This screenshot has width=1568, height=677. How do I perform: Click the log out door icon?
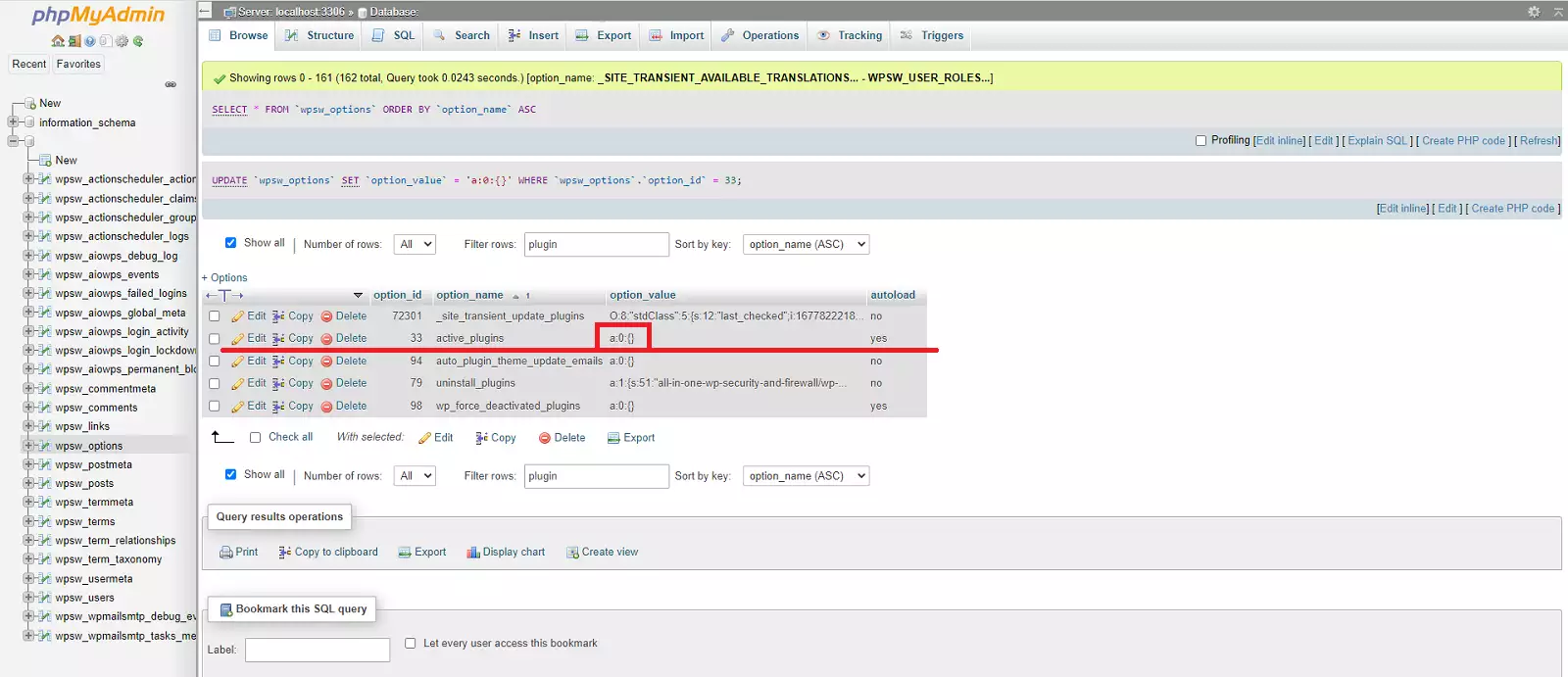pyautogui.click(x=74, y=41)
